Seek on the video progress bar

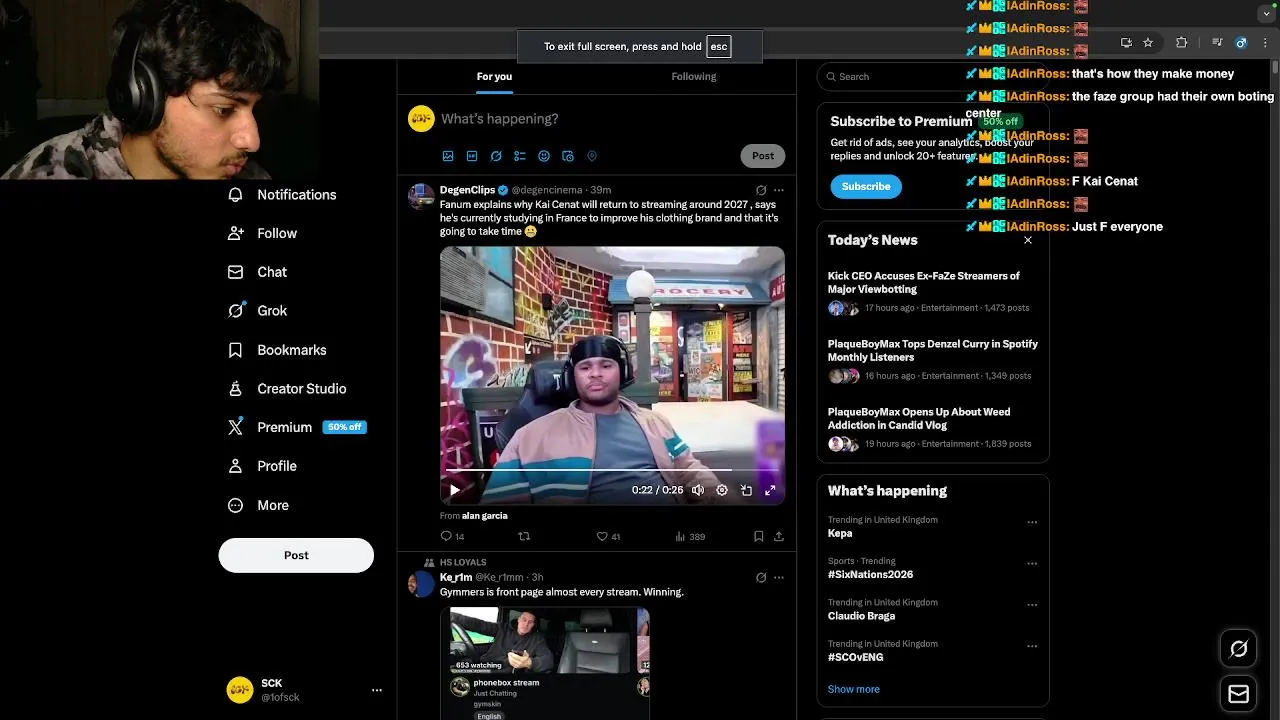click(612, 469)
